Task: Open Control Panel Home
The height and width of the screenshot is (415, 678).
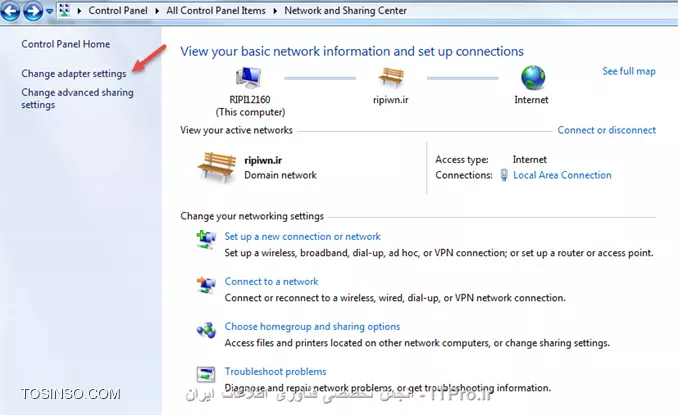Action: coord(66,44)
